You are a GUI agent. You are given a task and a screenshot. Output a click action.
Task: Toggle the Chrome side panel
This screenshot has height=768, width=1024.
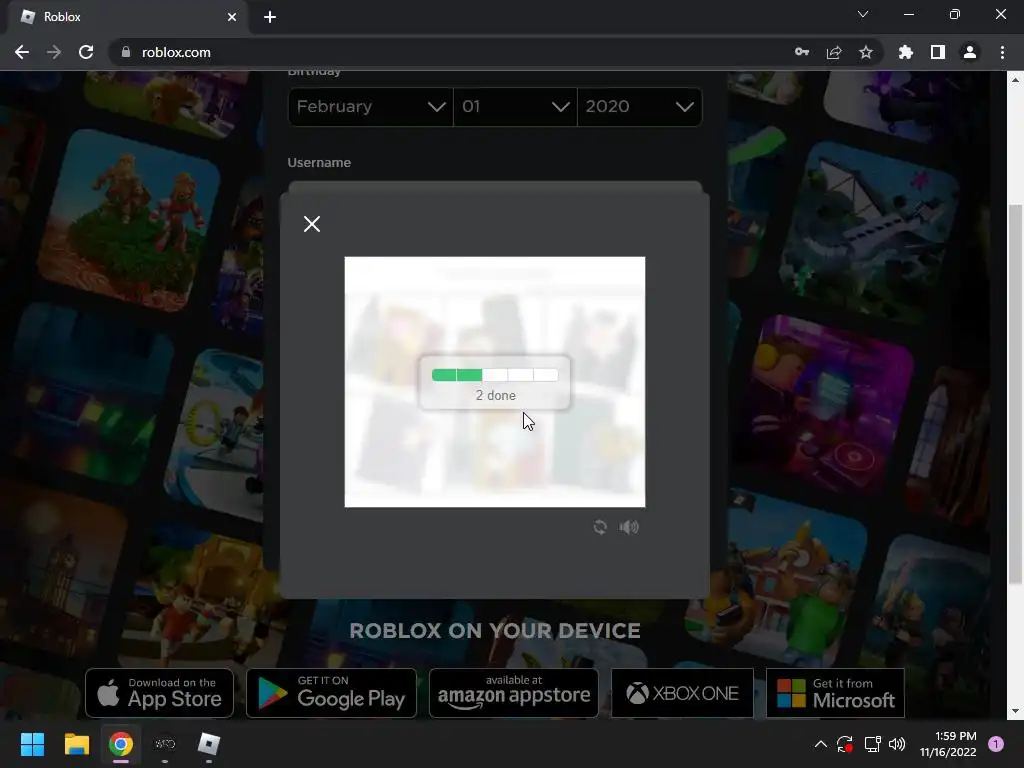(938, 52)
